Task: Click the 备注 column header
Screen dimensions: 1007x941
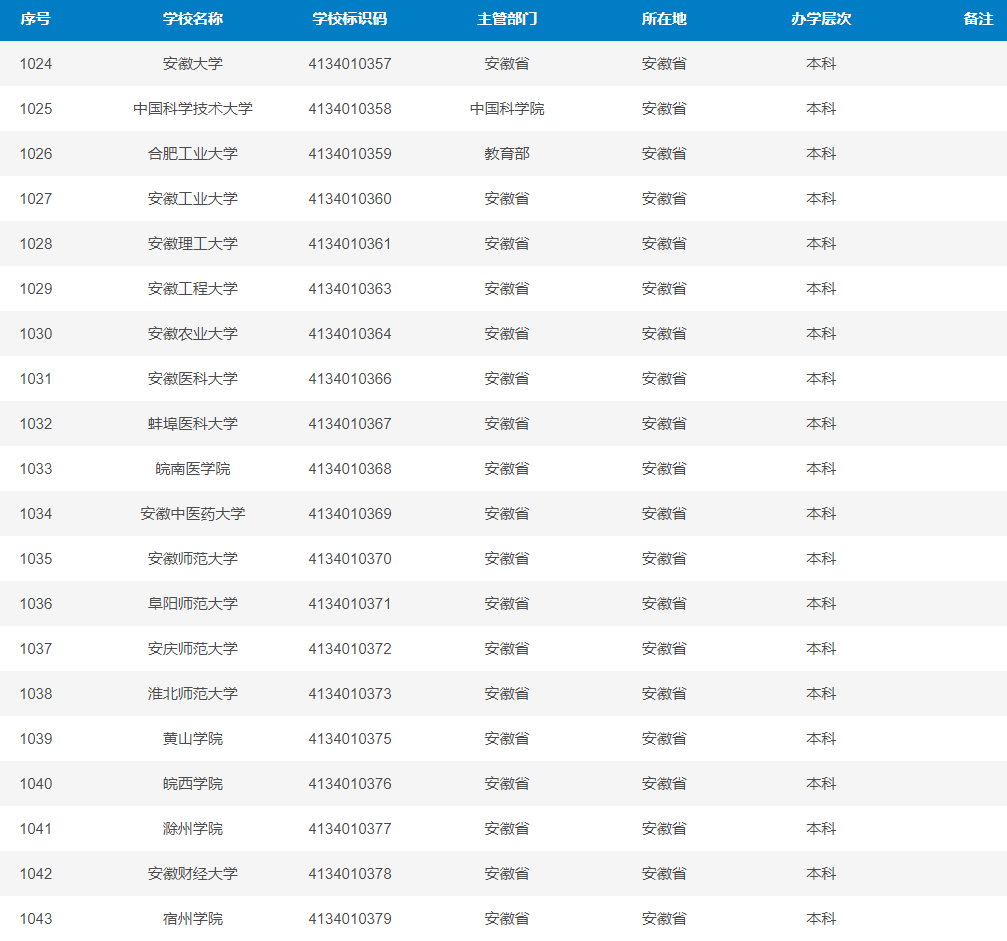Action: click(x=978, y=19)
